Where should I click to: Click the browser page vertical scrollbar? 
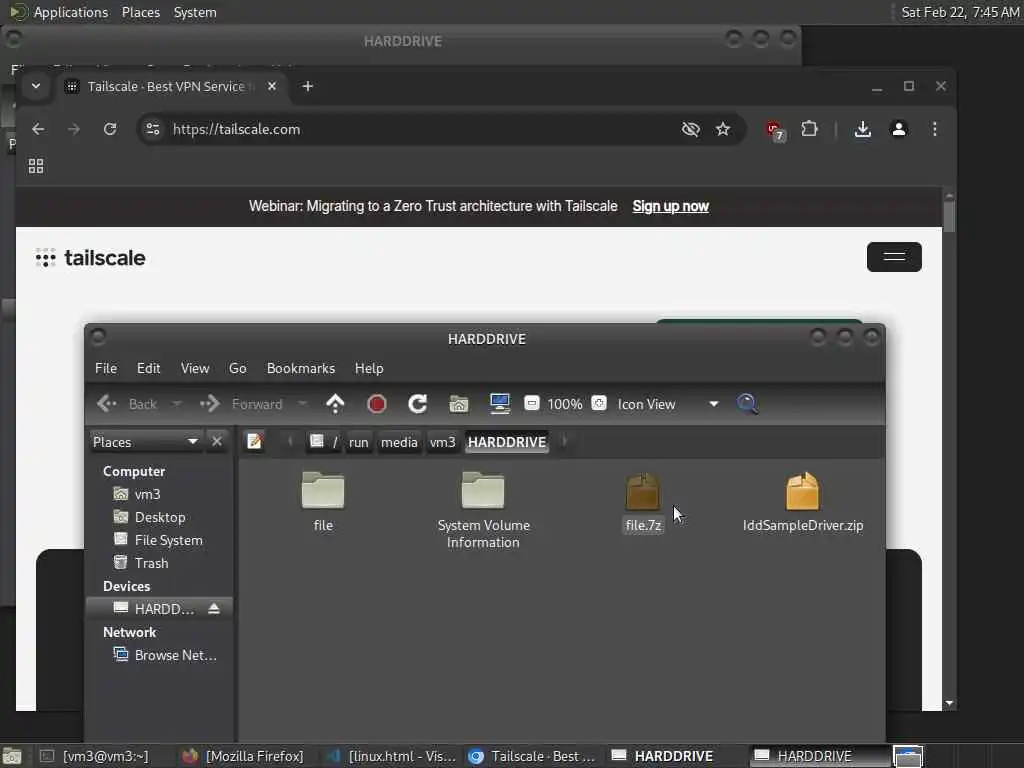(x=949, y=216)
